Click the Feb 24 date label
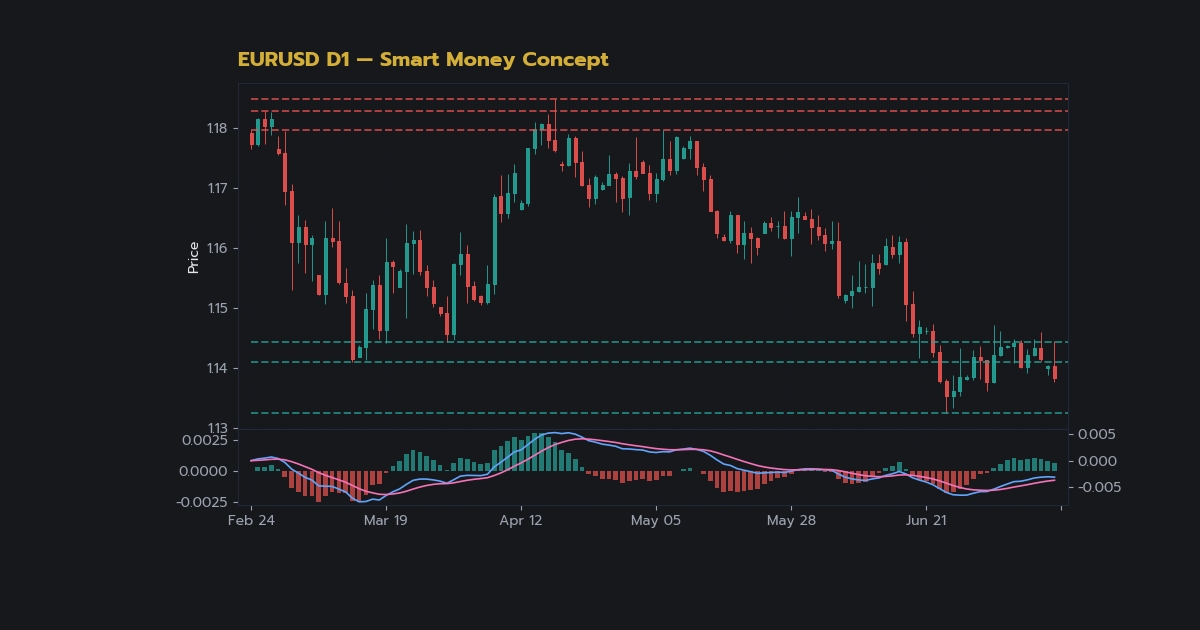1200x630 pixels. coord(251,520)
